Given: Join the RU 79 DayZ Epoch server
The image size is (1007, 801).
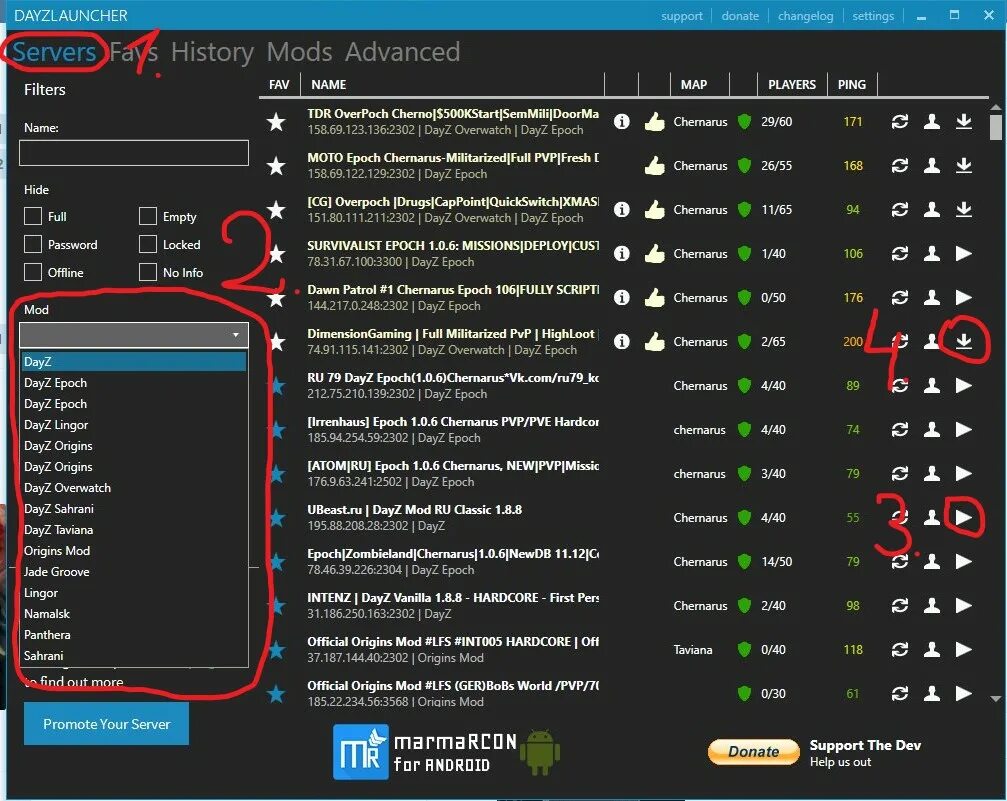Looking at the screenshot, I should (963, 385).
